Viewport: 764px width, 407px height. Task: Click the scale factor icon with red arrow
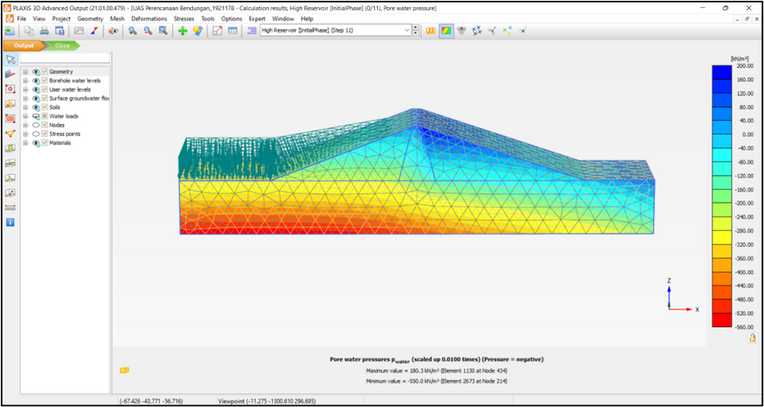click(218, 31)
